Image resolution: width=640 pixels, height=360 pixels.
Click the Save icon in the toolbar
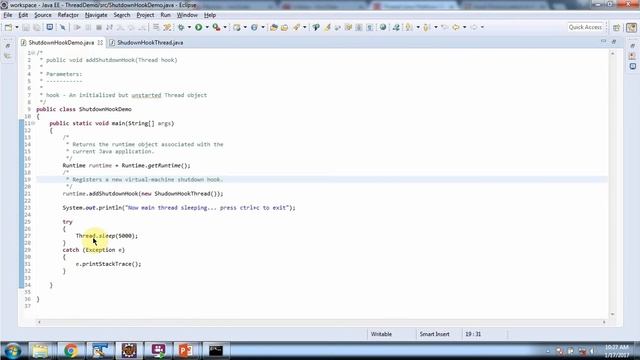(x=26, y=27)
